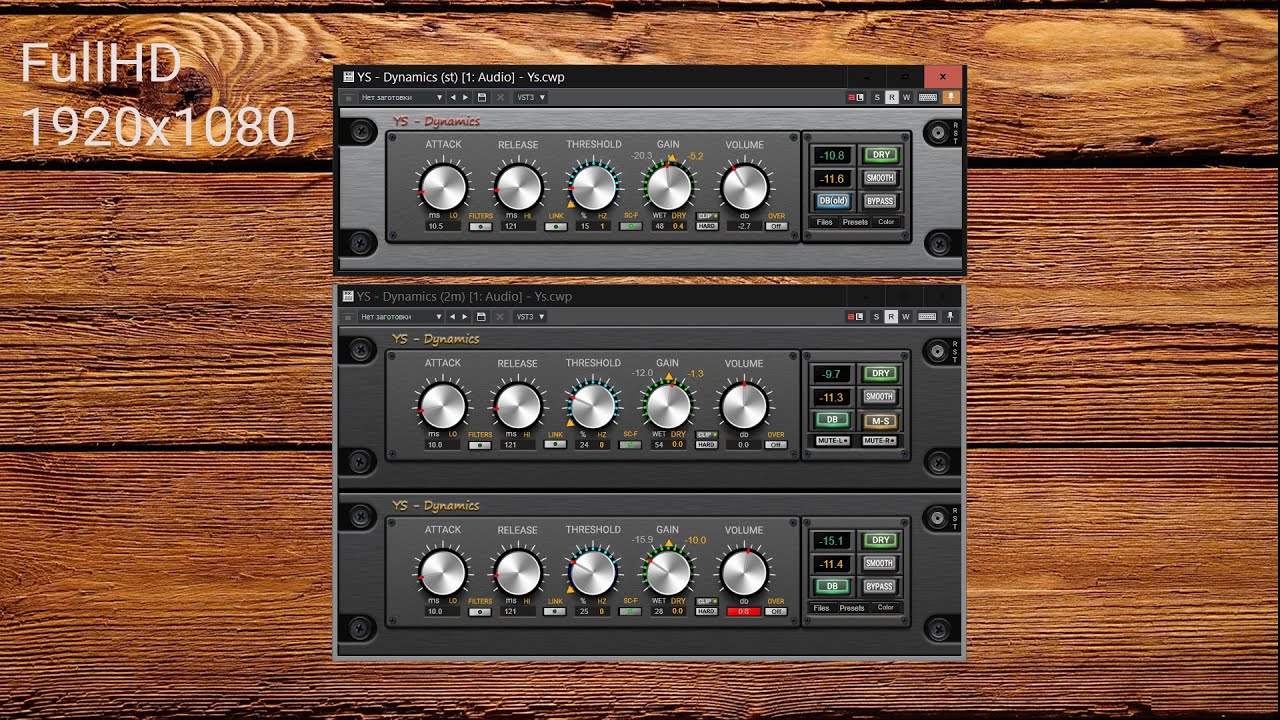The width and height of the screenshot is (1280, 720).
Task: Click BYPASS on bottom (2m) unit
Action: (x=880, y=587)
